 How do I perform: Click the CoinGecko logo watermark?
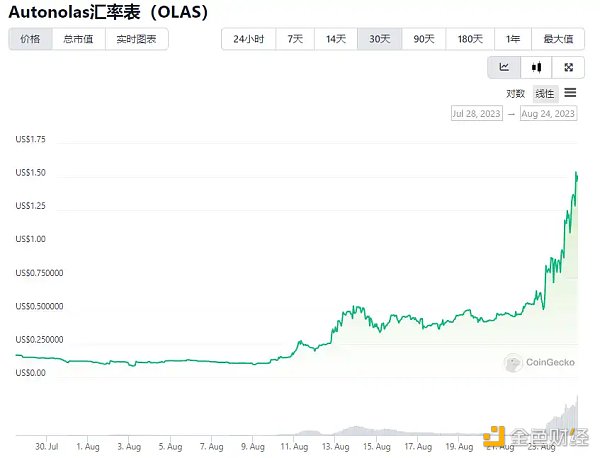pos(539,363)
